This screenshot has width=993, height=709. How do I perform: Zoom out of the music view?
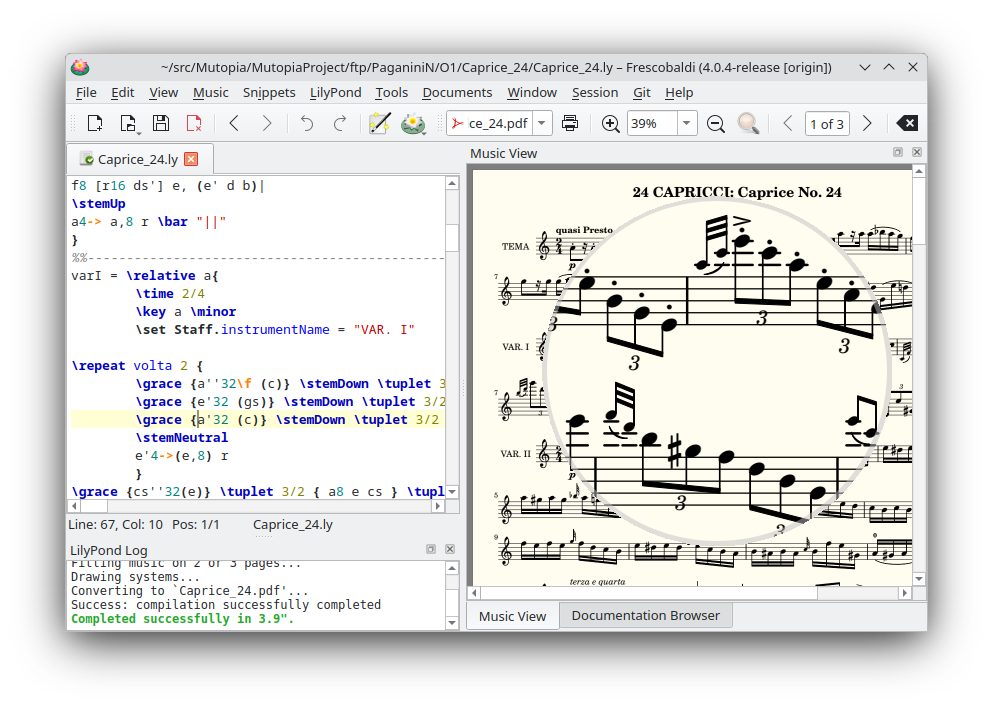pos(716,123)
